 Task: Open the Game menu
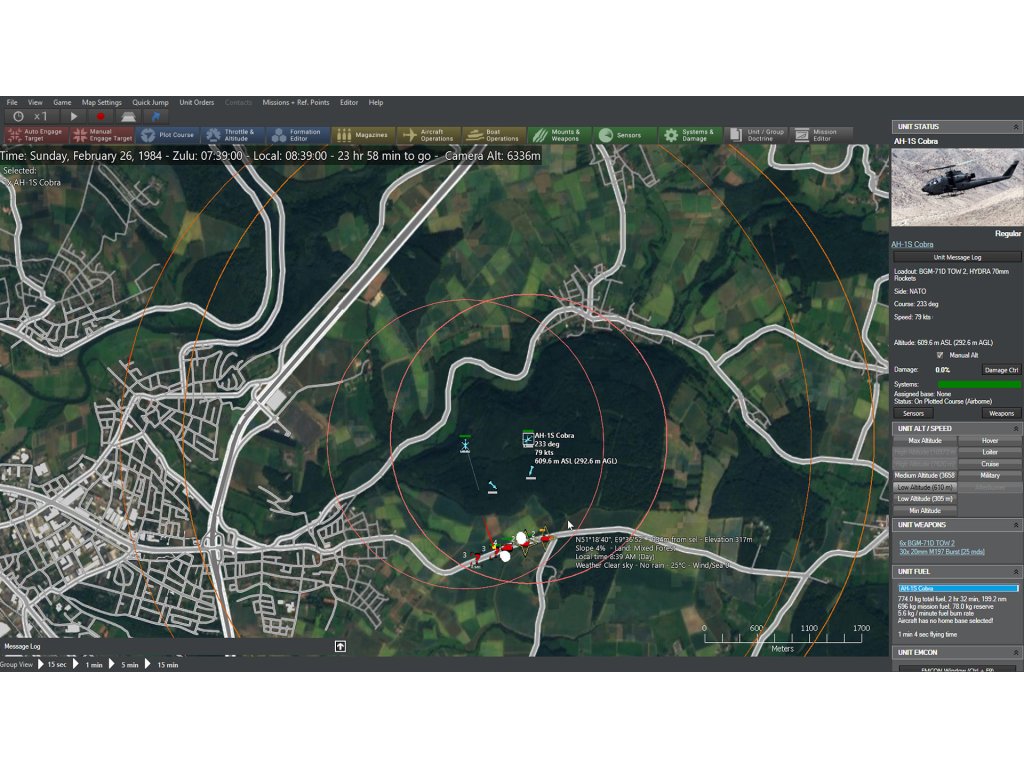[62, 103]
